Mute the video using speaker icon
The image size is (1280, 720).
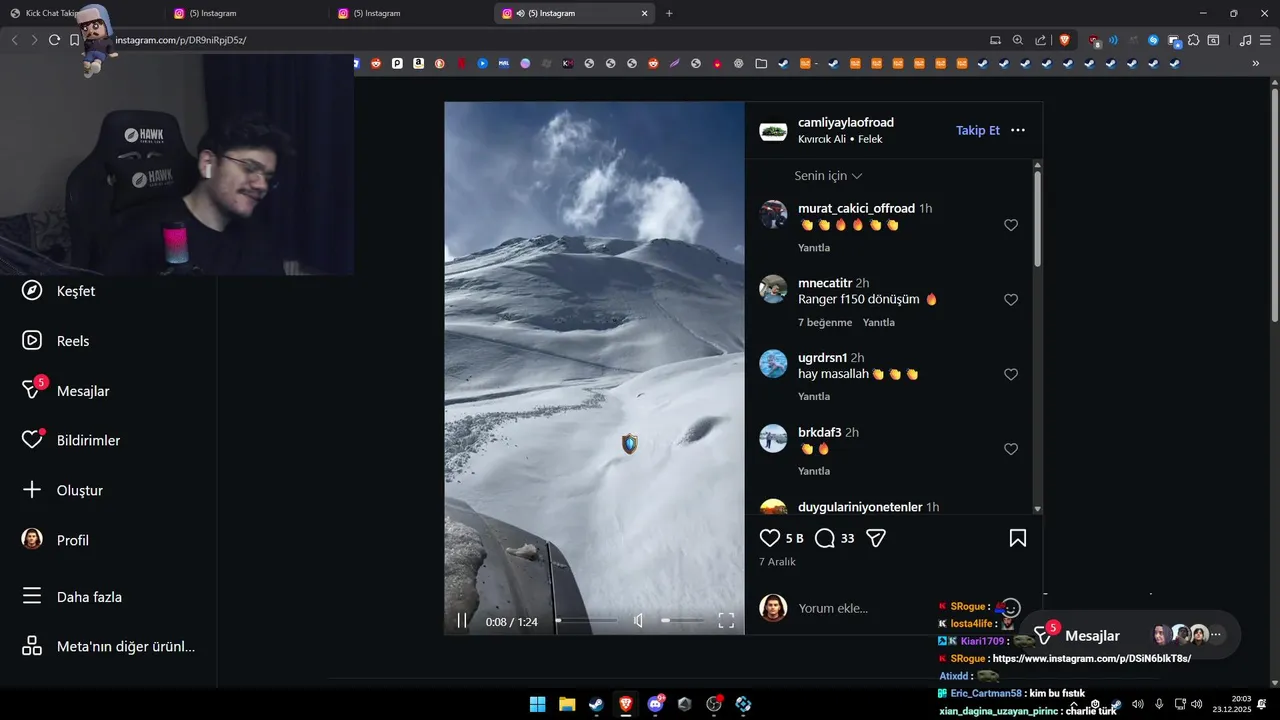639,621
